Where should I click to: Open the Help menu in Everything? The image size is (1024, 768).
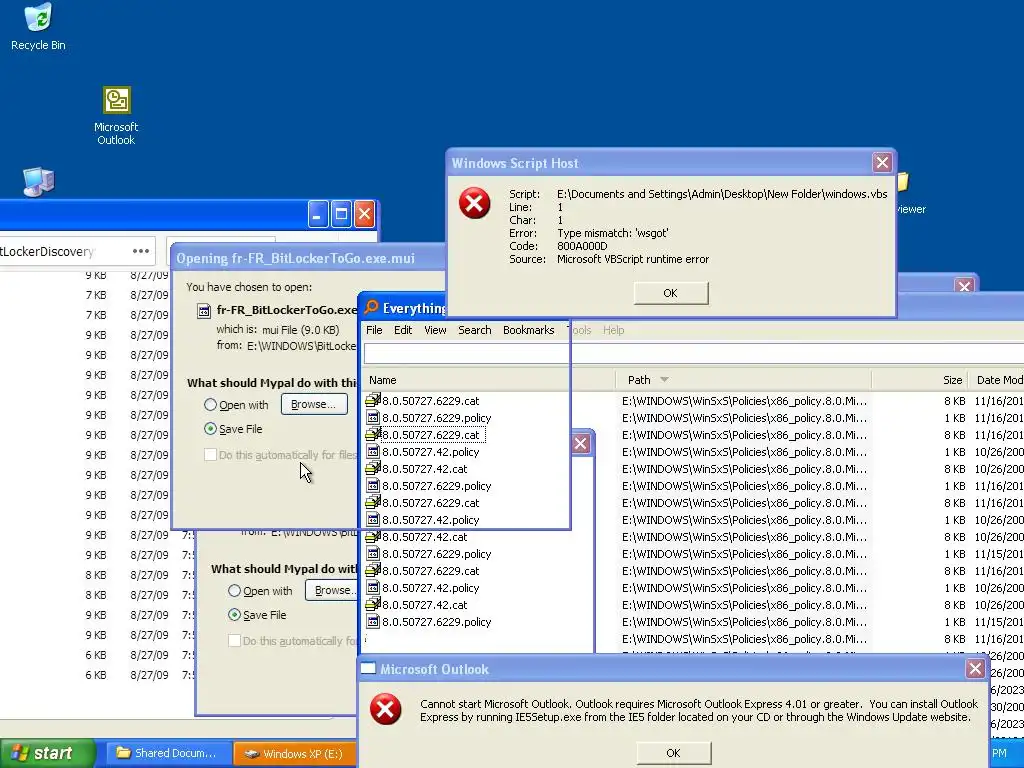click(x=613, y=330)
